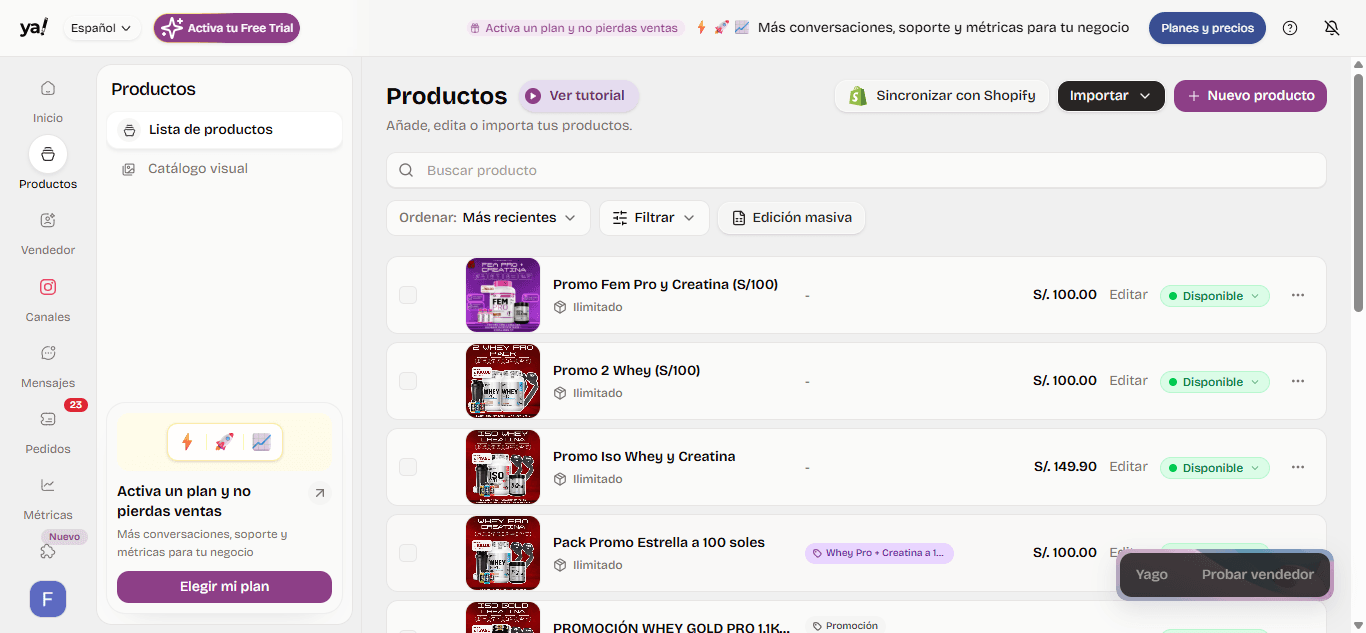
Task: Click Pack Promo Estrella a 100 soles title
Action: pos(659,543)
